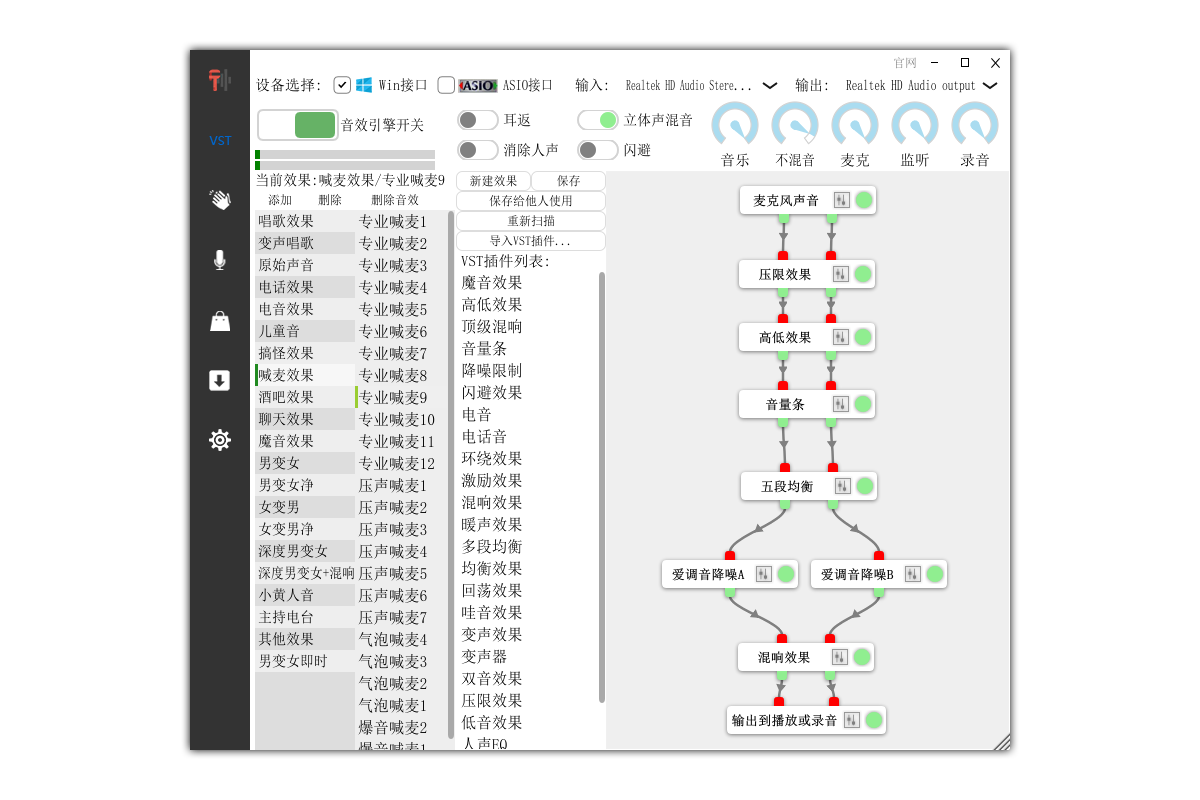Expand the 输出 device dropdown
The width and height of the screenshot is (1200, 800).
(x=989, y=86)
